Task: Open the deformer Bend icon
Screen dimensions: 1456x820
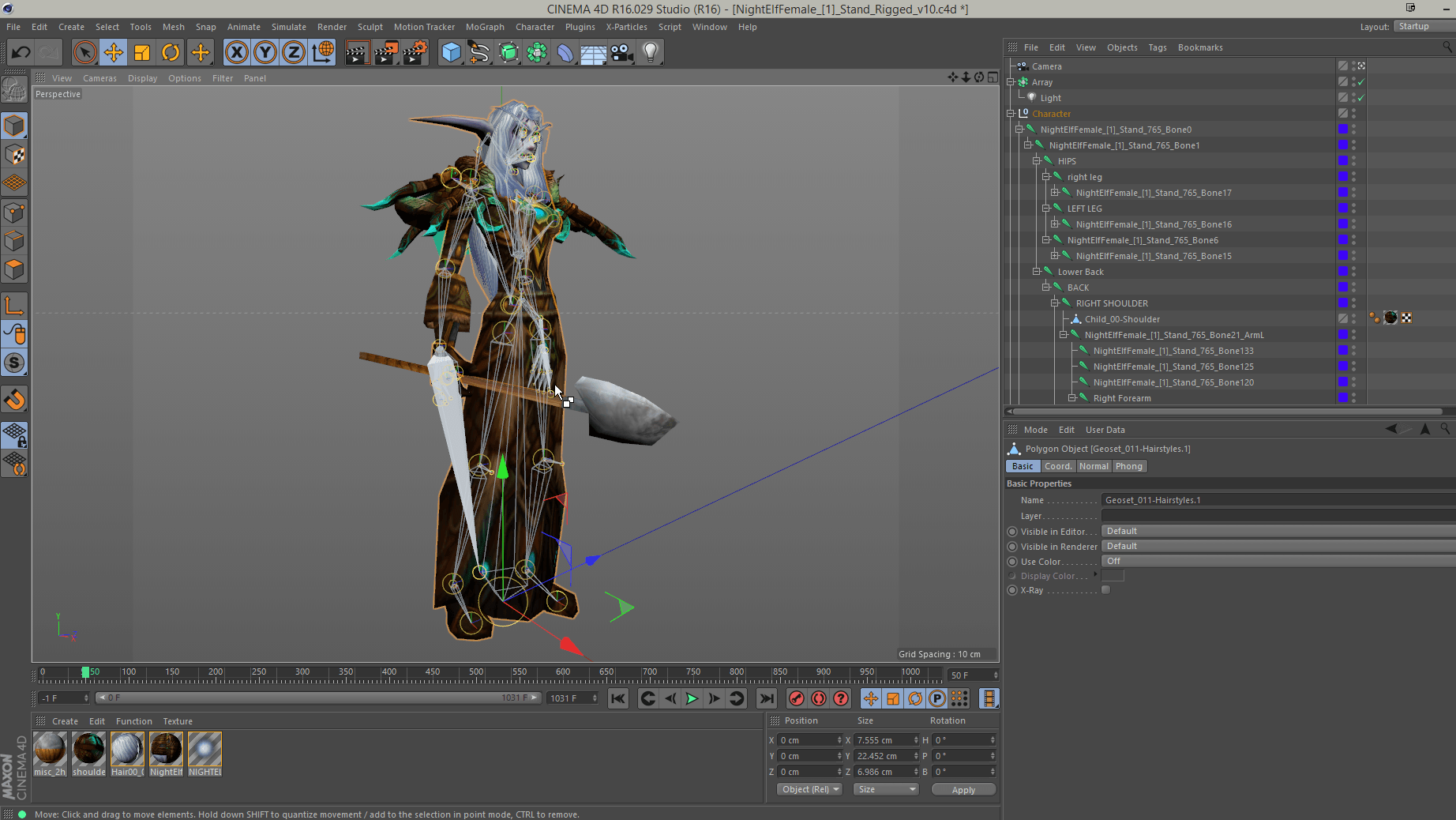Action: pos(565,53)
